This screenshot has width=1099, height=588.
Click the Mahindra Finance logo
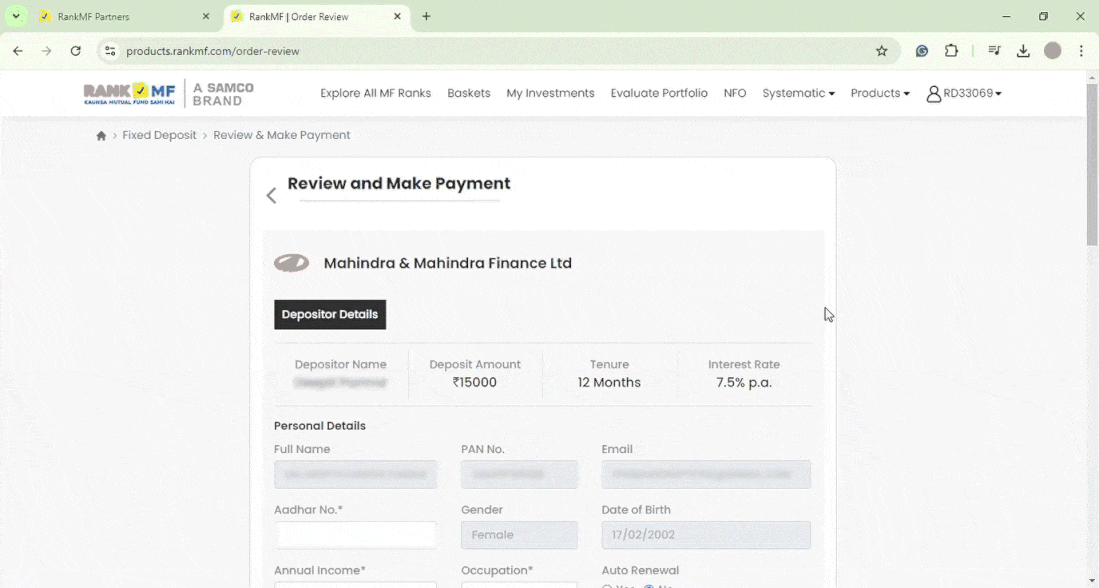291,263
